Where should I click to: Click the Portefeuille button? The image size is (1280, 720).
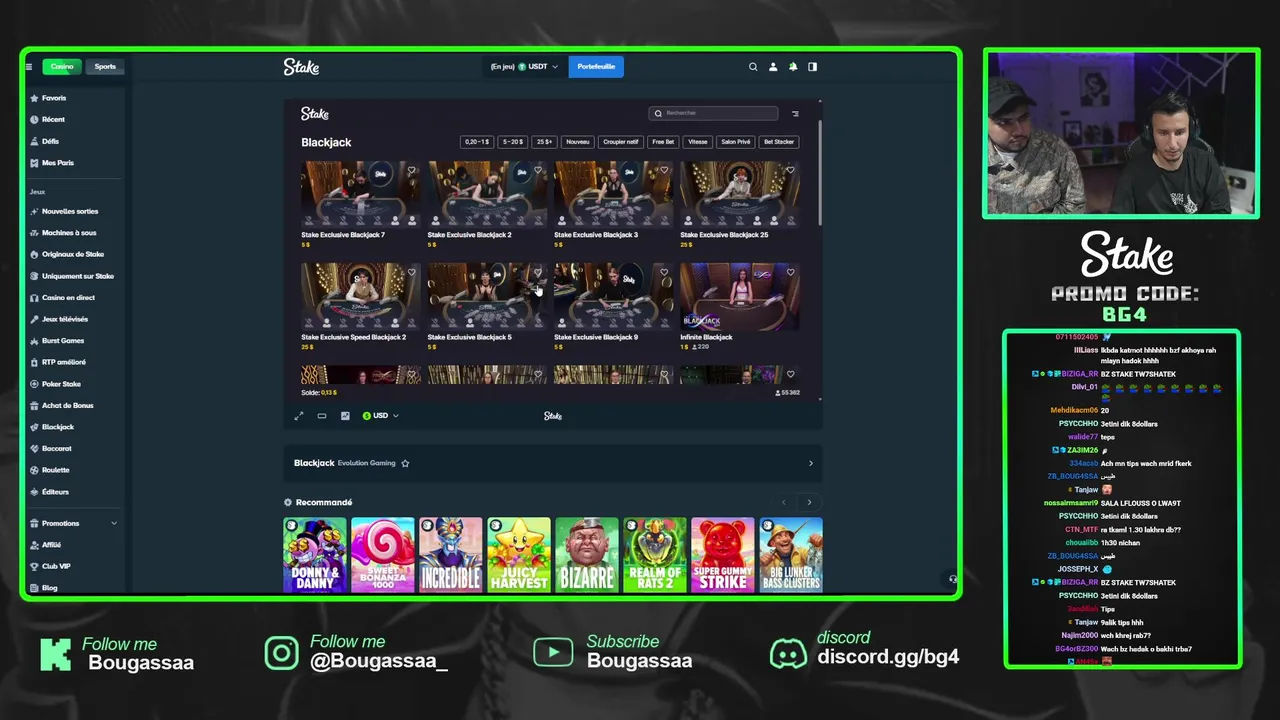tap(596, 67)
